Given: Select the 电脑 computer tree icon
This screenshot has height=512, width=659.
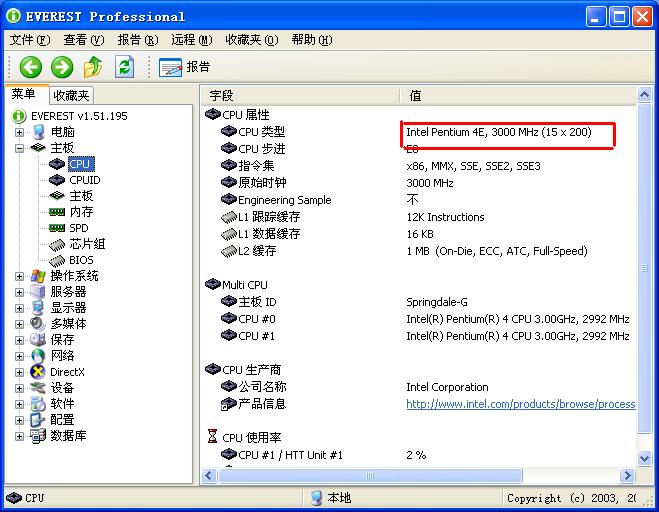Looking at the screenshot, I should [38, 132].
